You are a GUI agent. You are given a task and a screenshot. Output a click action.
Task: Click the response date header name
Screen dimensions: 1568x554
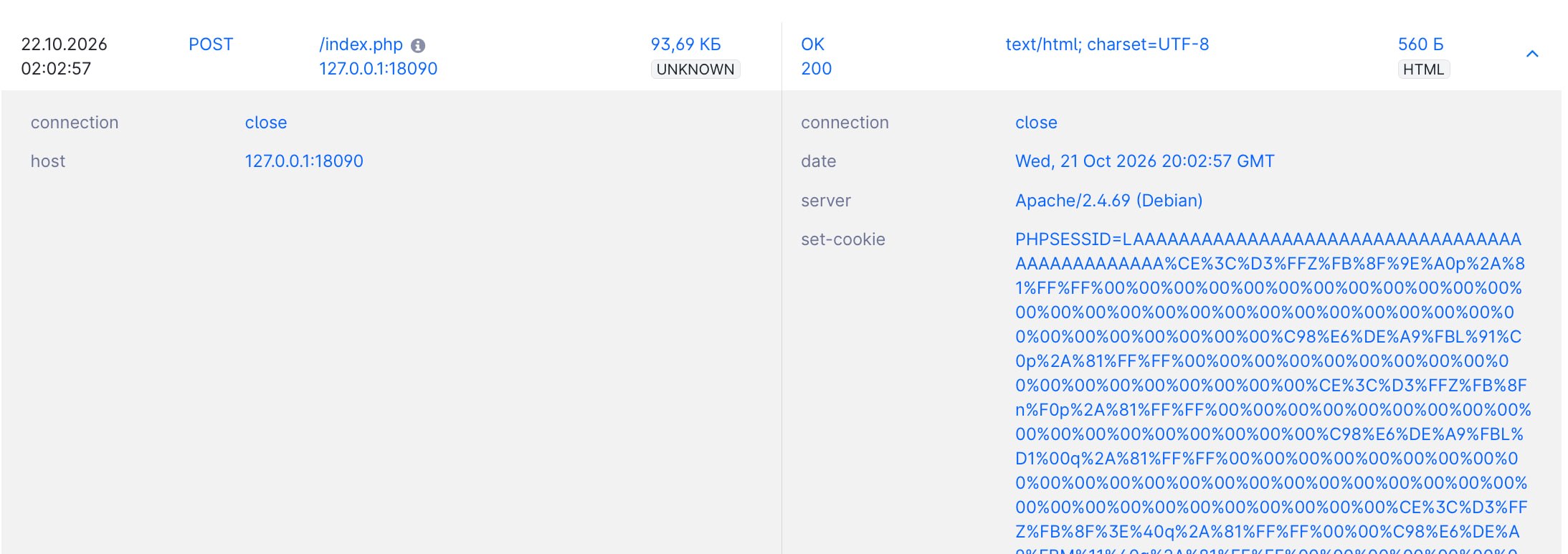point(818,161)
